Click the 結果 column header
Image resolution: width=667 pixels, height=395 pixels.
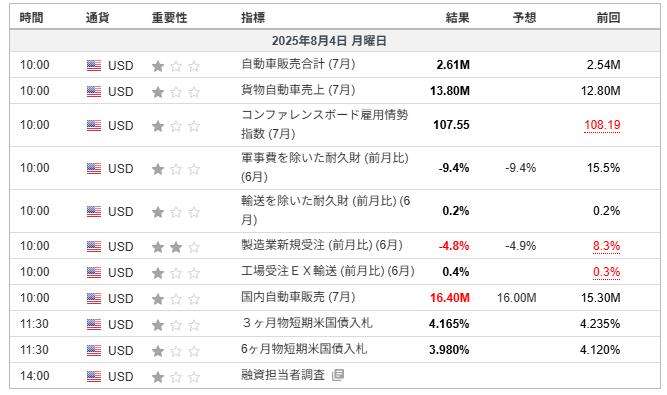coord(458,18)
